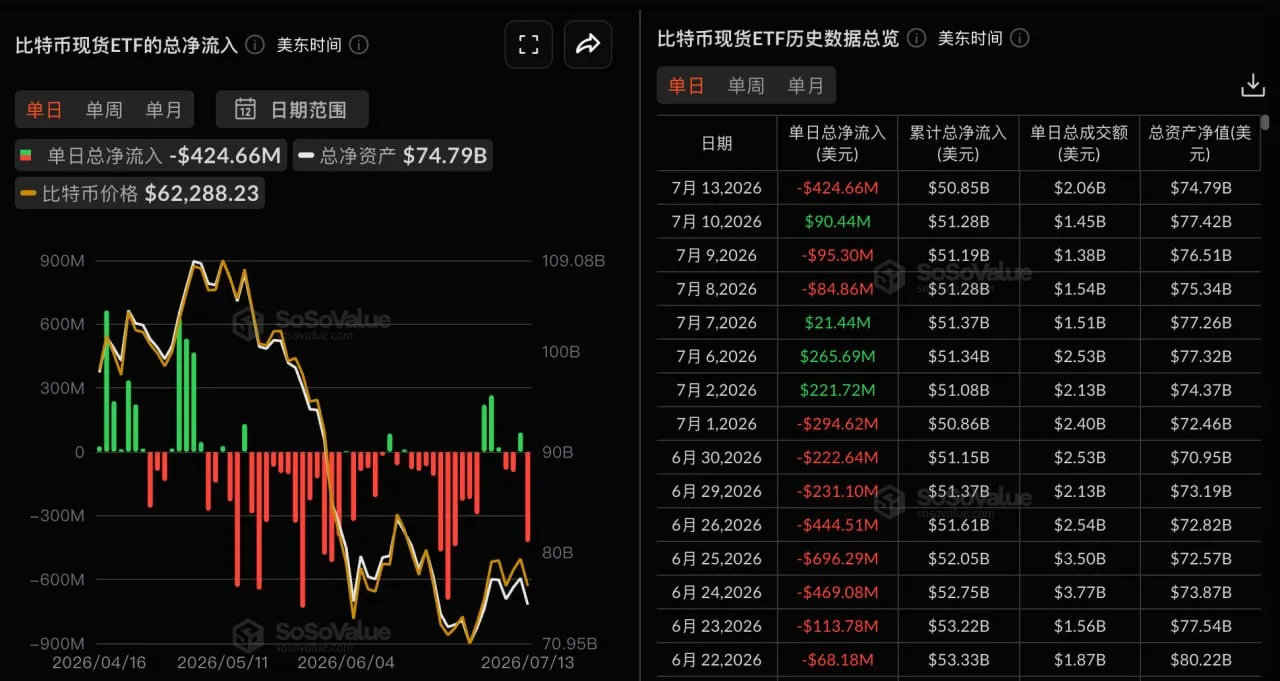Viewport: 1280px width, 681px height.
Task: Click the 单日总净流入 (美元) column header
Action: pos(837,143)
